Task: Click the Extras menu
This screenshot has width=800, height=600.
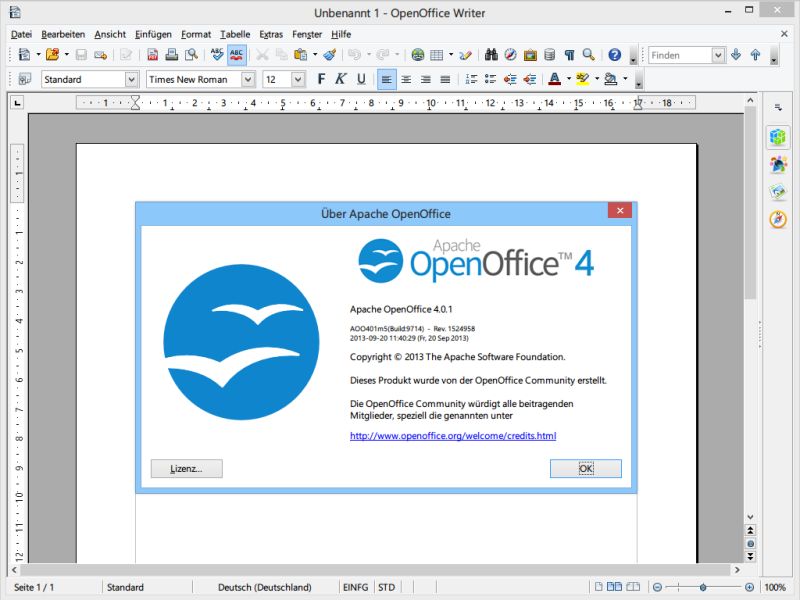Action: tap(271, 34)
